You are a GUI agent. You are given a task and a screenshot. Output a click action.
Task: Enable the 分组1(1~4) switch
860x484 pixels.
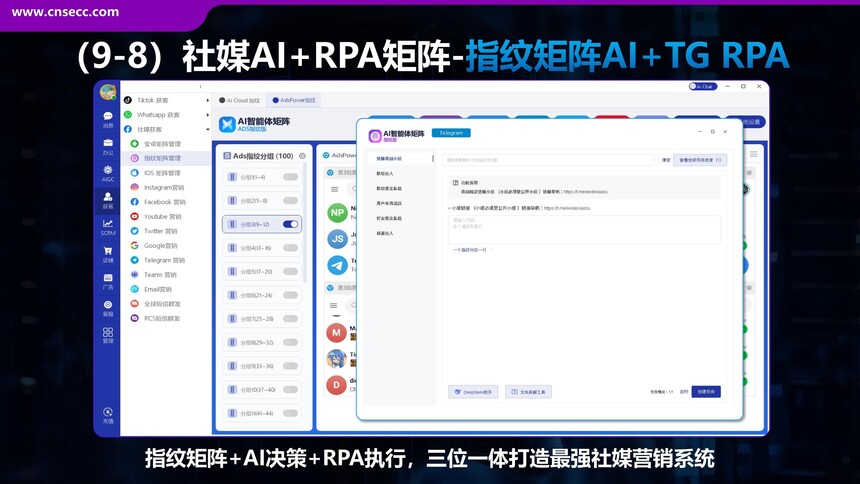[x=291, y=177]
